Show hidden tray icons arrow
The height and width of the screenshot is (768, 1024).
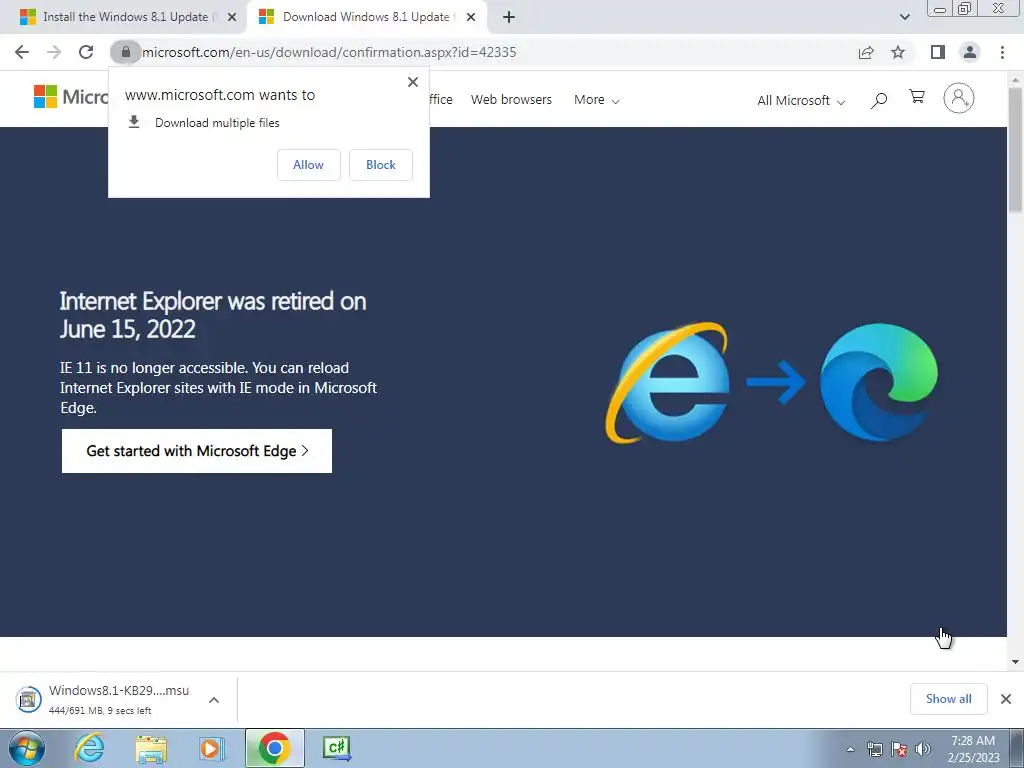tap(850, 750)
